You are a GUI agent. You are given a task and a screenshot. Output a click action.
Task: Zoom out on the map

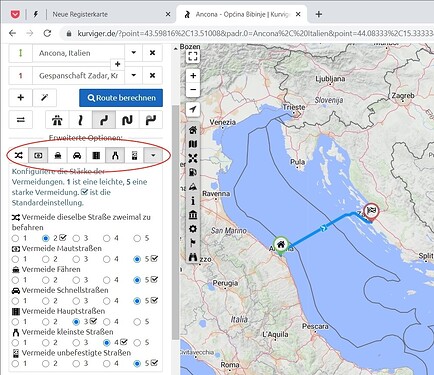click(193, 90)
